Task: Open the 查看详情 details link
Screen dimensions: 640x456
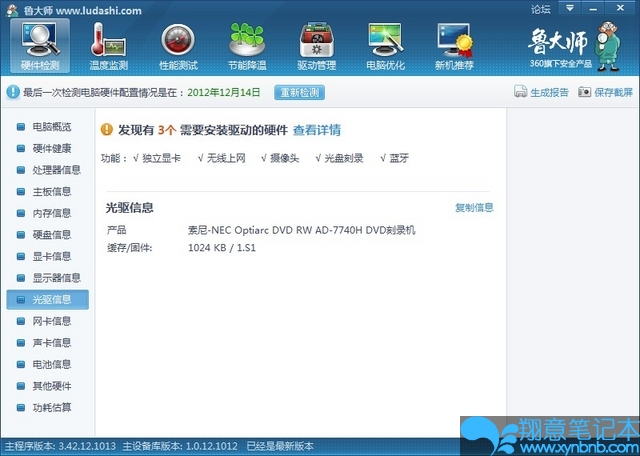Action: pos(317,130)
